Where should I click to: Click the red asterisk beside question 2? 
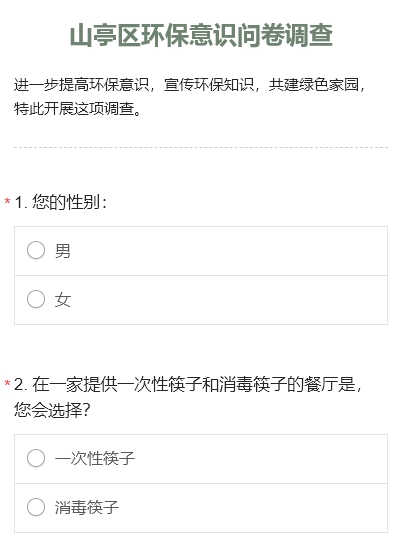[x=7, y=383]
